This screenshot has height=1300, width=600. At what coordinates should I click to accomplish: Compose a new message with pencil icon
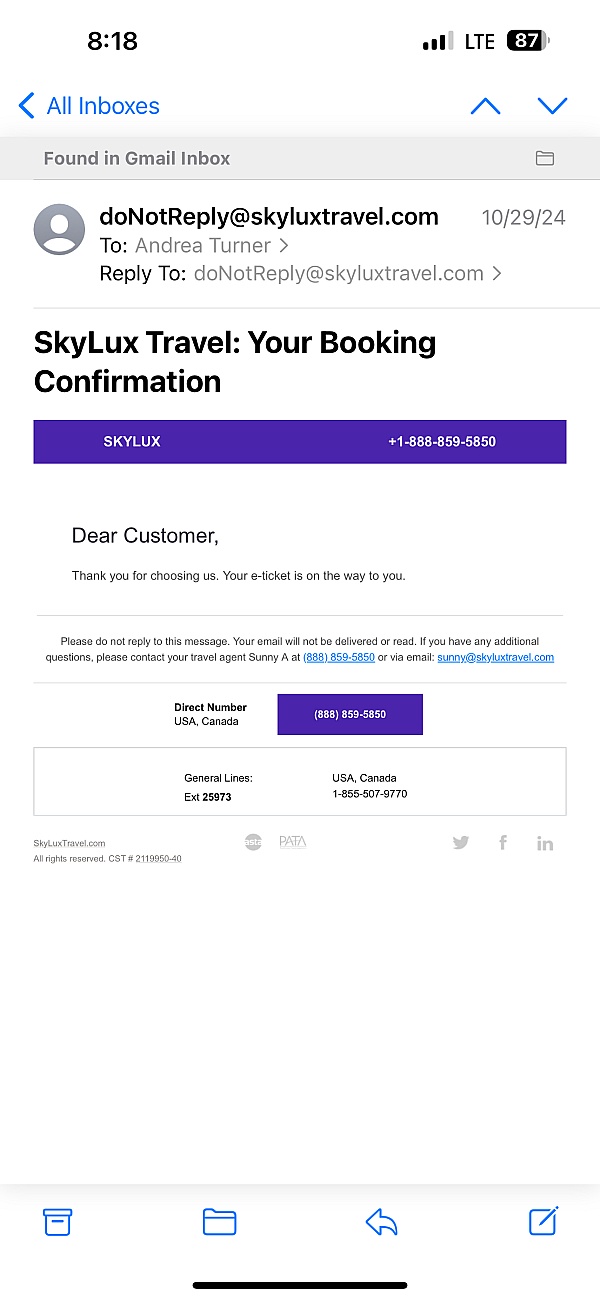[x=543, y=1220]
